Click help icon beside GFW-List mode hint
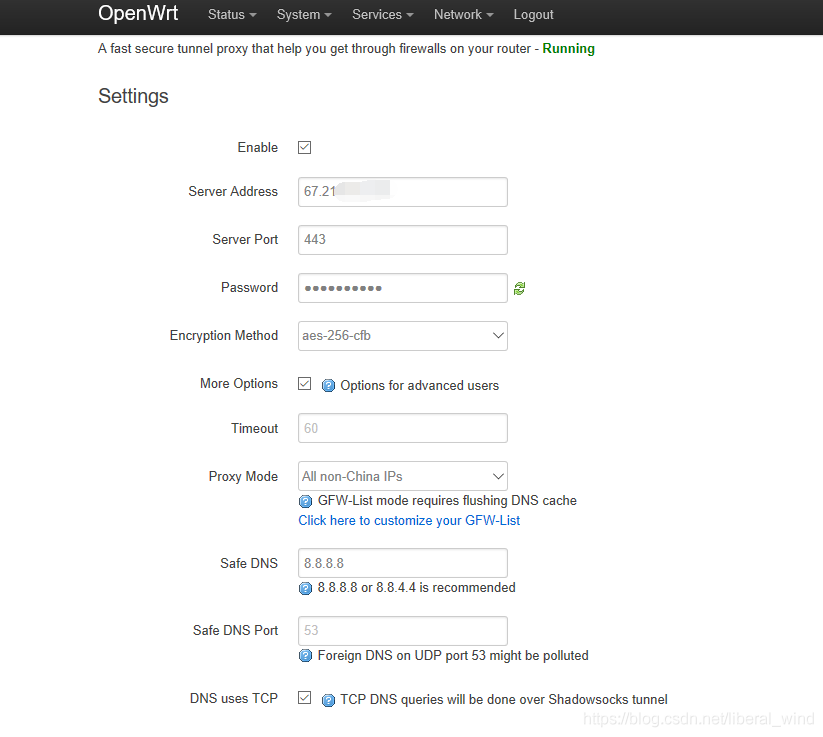This screenshot has height=737, width=823. point(306,501)
